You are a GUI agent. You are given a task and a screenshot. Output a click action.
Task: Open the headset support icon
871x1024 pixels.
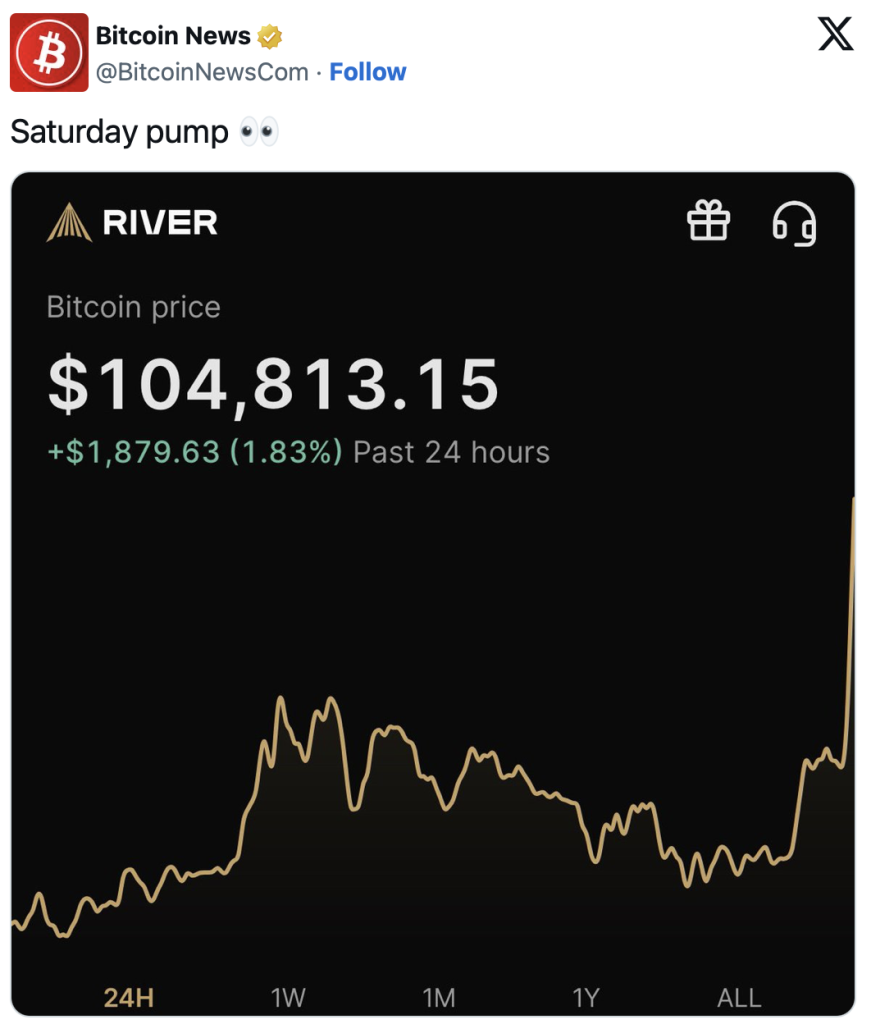[x=794, y=223]
